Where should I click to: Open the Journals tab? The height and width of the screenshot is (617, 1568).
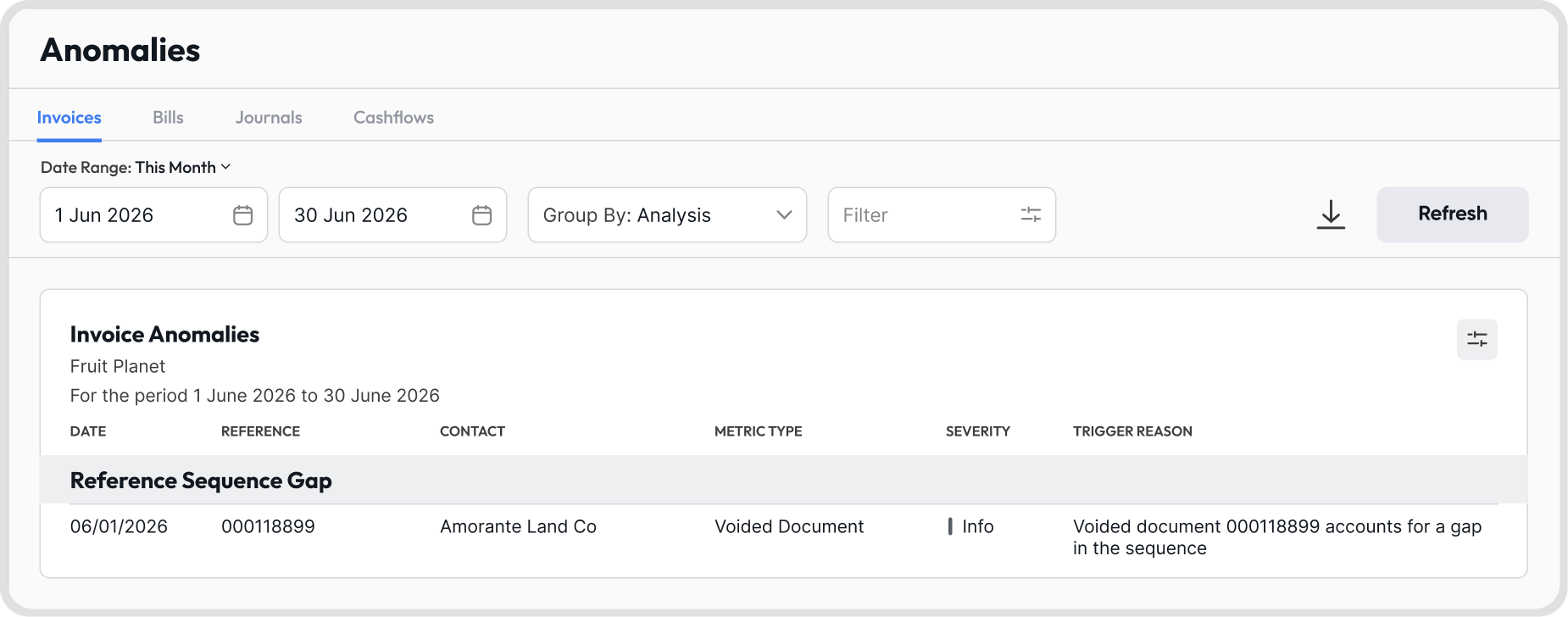(x=269, y=118)
